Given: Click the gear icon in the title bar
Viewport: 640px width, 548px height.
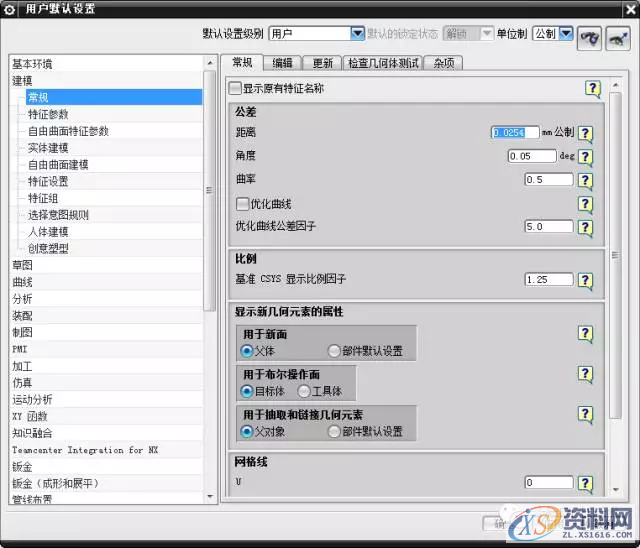Looking at the screenshot, I should click(9, 9).
